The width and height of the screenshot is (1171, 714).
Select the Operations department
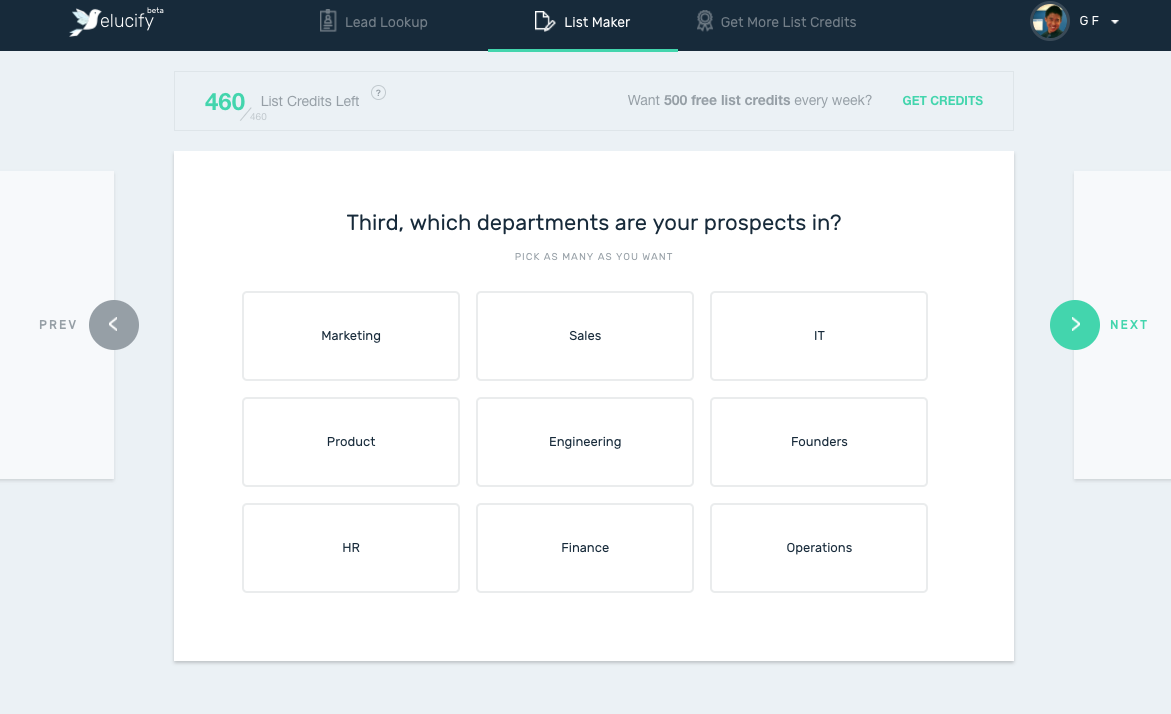(x=819, y=548)
